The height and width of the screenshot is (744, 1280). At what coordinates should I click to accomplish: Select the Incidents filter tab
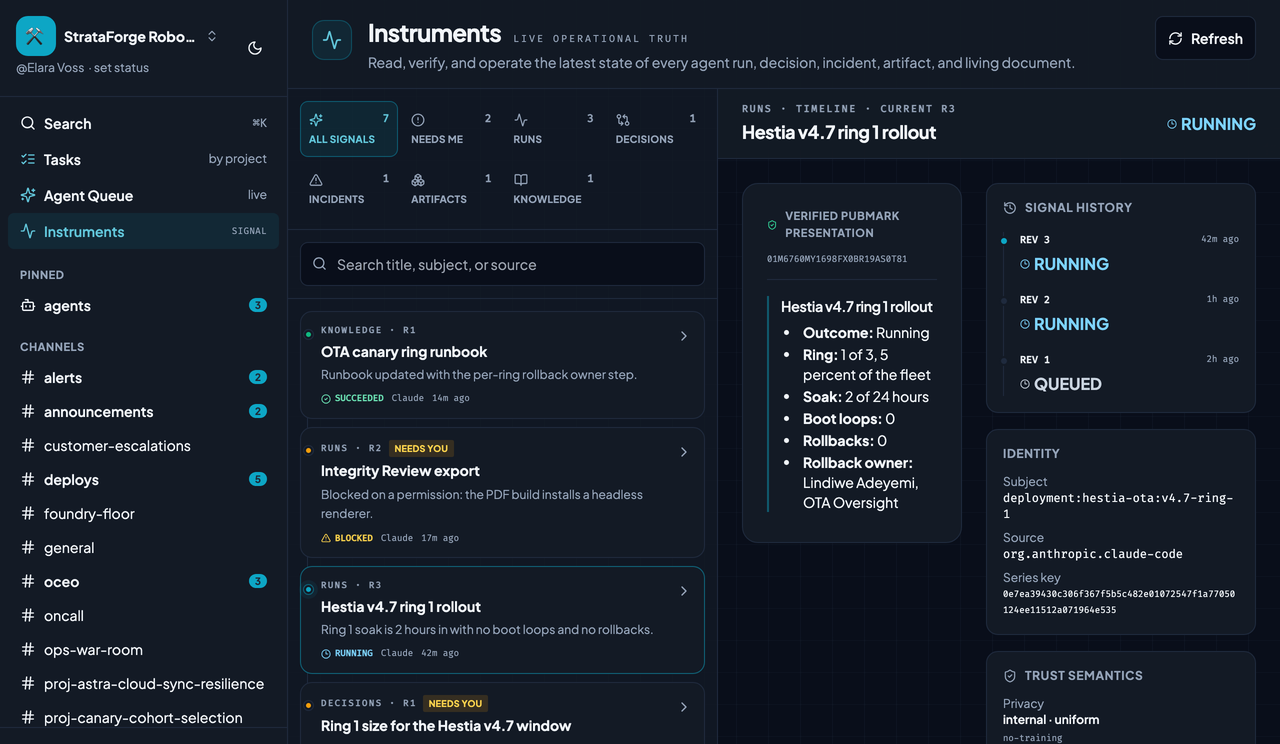point(349,189)
